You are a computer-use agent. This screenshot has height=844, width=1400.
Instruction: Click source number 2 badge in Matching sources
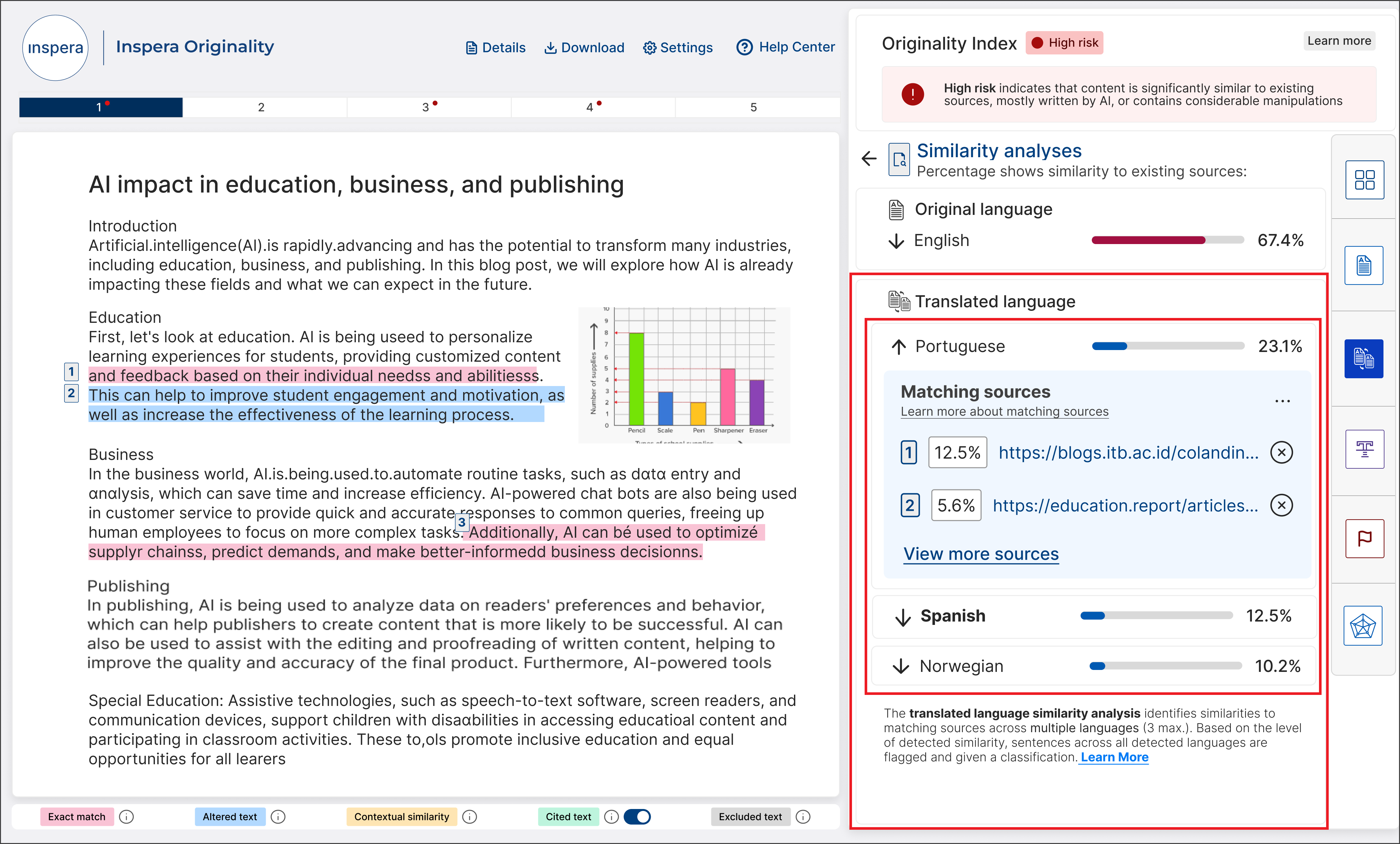click(x=910, y=505)
